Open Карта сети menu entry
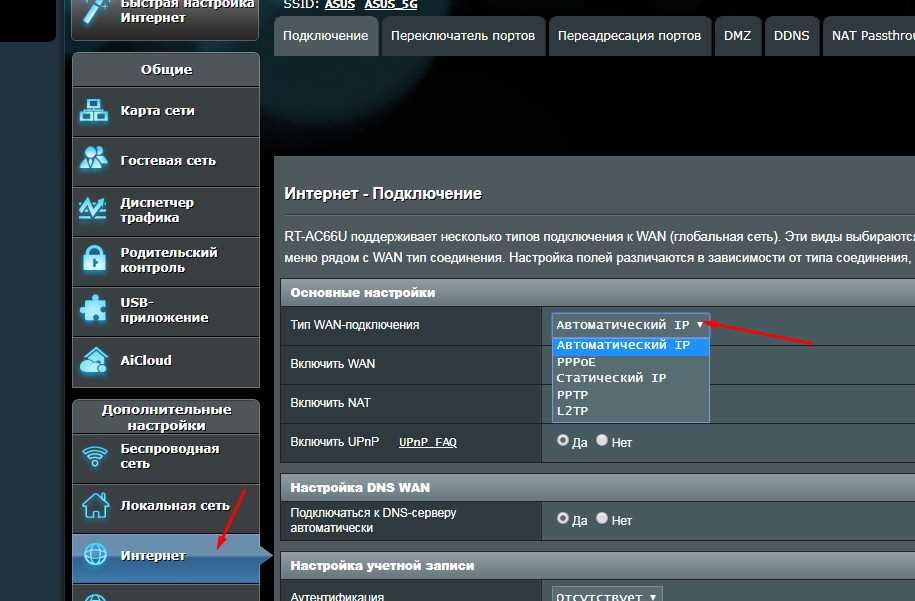 (x=166, y=111)
